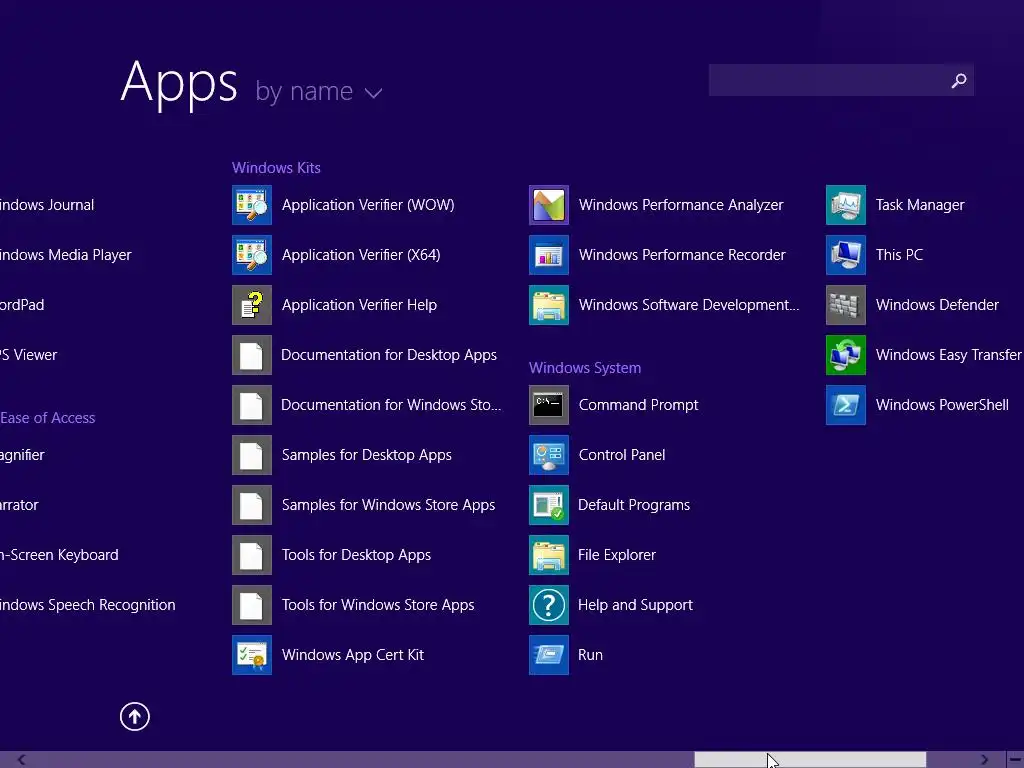Select the Windows Kits group header

(276, 168)
